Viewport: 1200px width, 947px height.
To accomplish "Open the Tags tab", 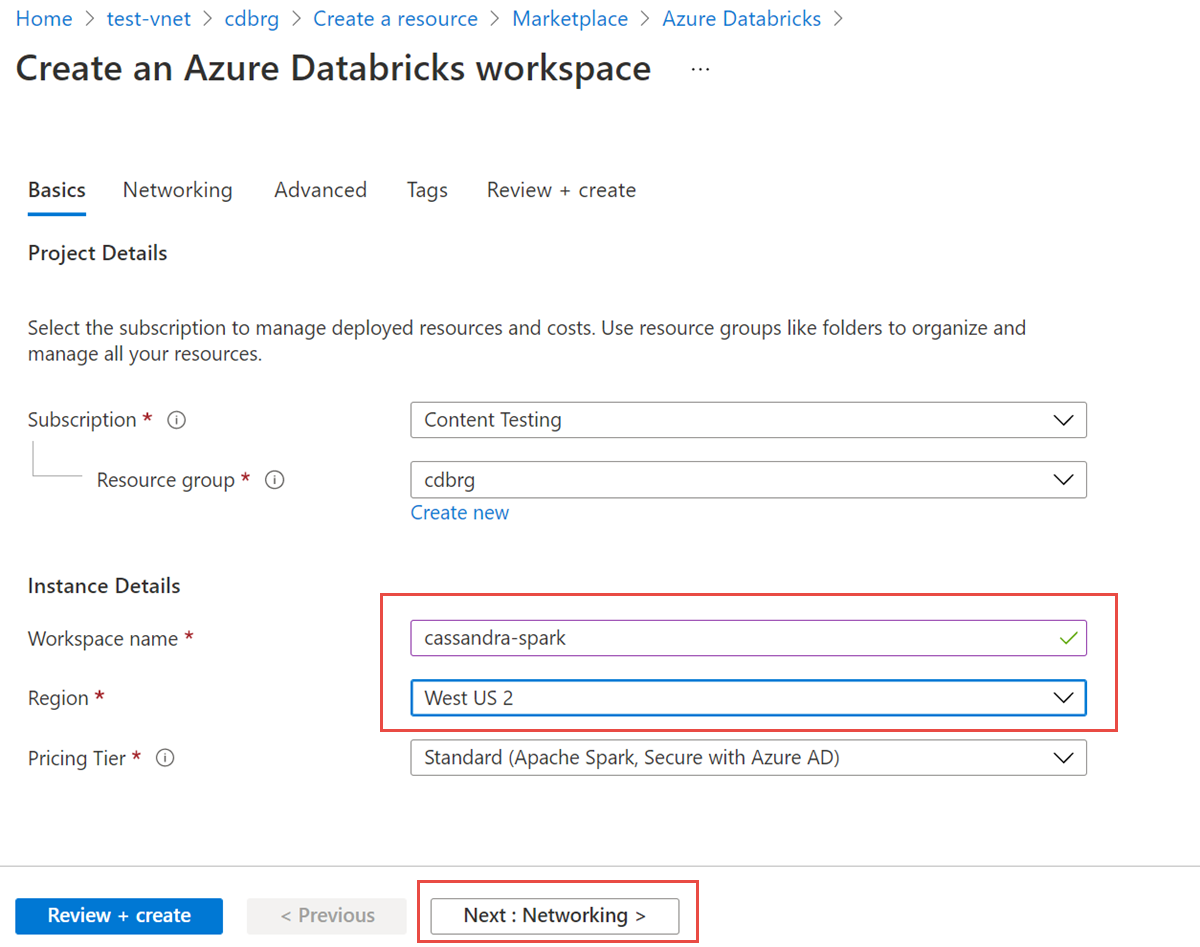I will [x=427, y=190].
